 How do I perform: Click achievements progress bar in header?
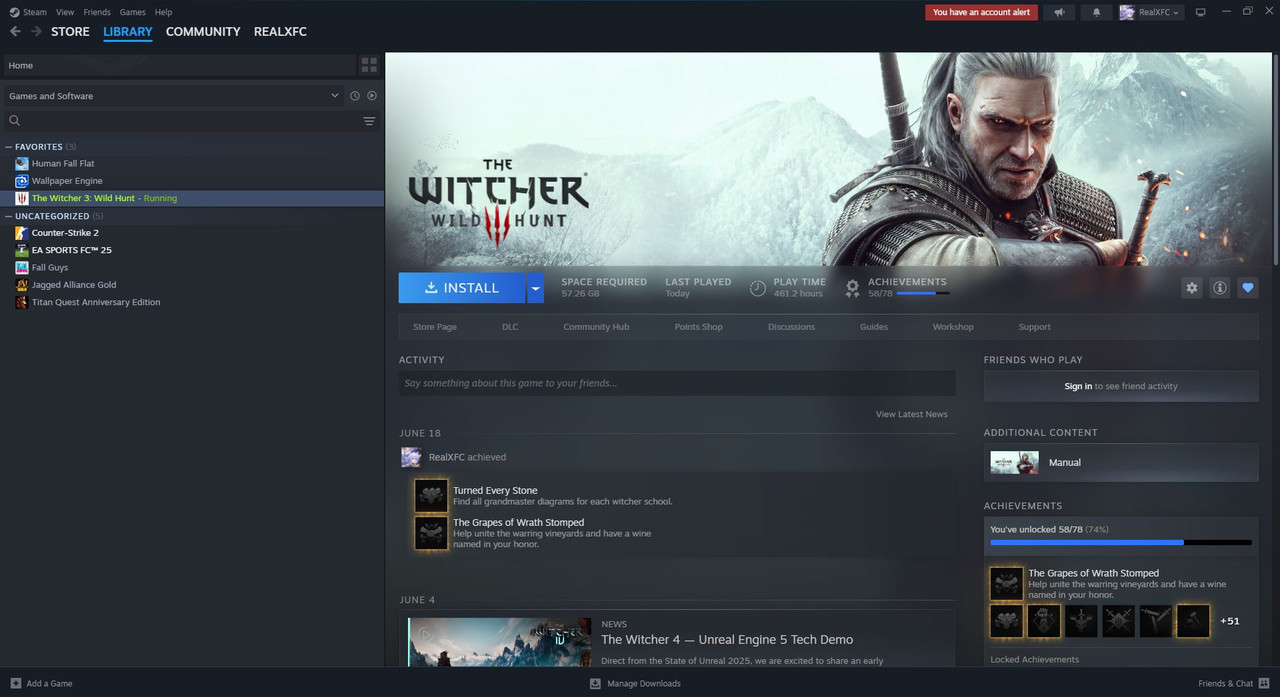[x=923, y=293]
